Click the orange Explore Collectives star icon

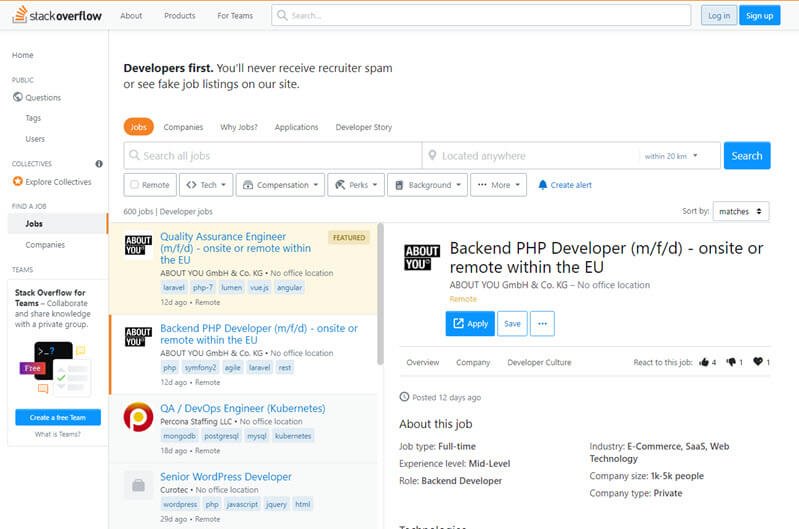(18, 181)
